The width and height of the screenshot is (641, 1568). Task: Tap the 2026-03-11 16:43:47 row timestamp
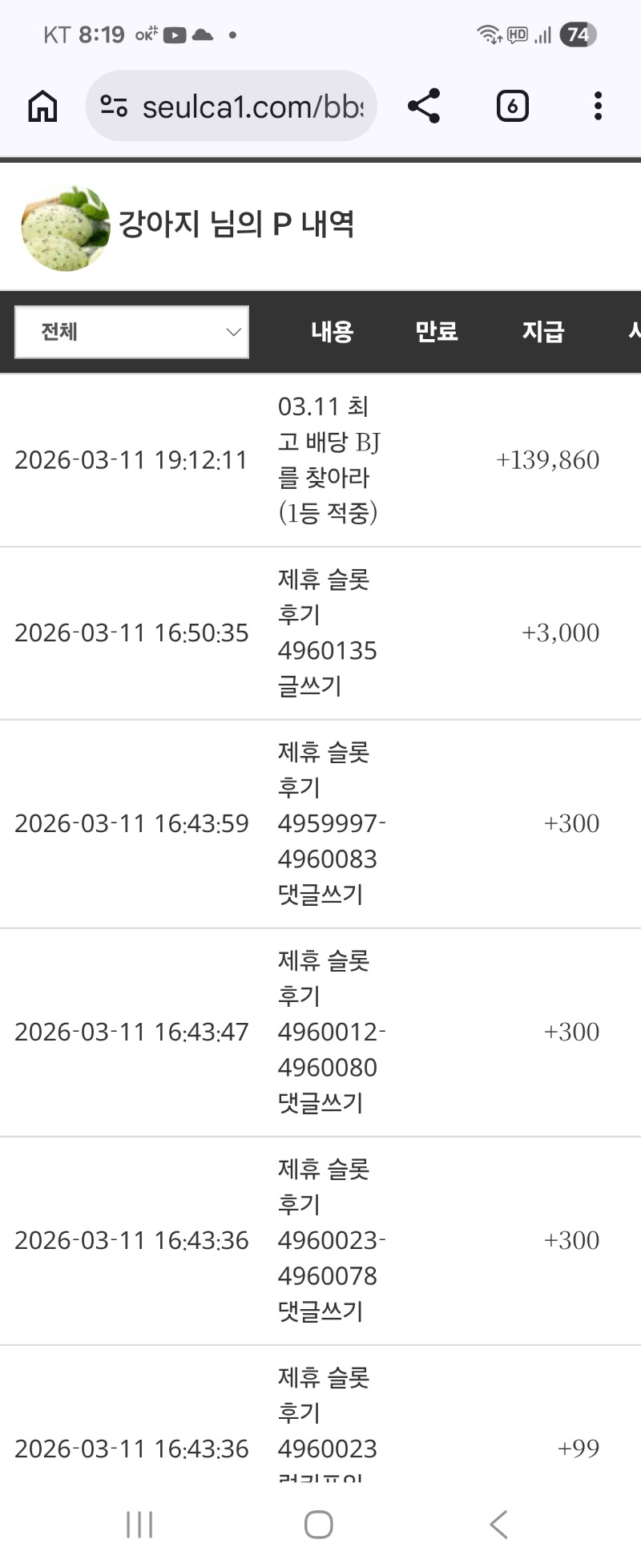click(131, 1032)
